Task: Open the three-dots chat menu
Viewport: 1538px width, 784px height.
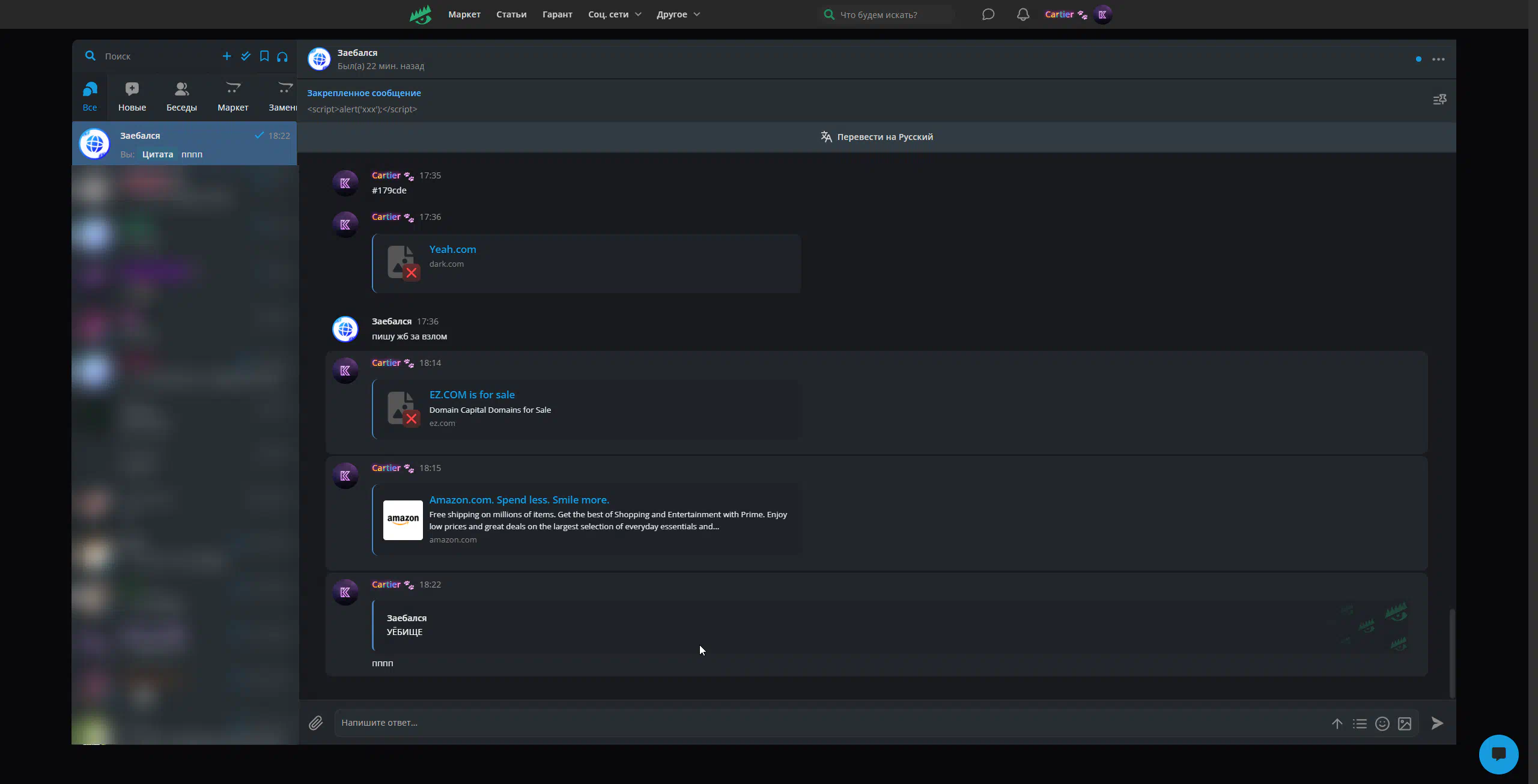Action: point(1438,59)
